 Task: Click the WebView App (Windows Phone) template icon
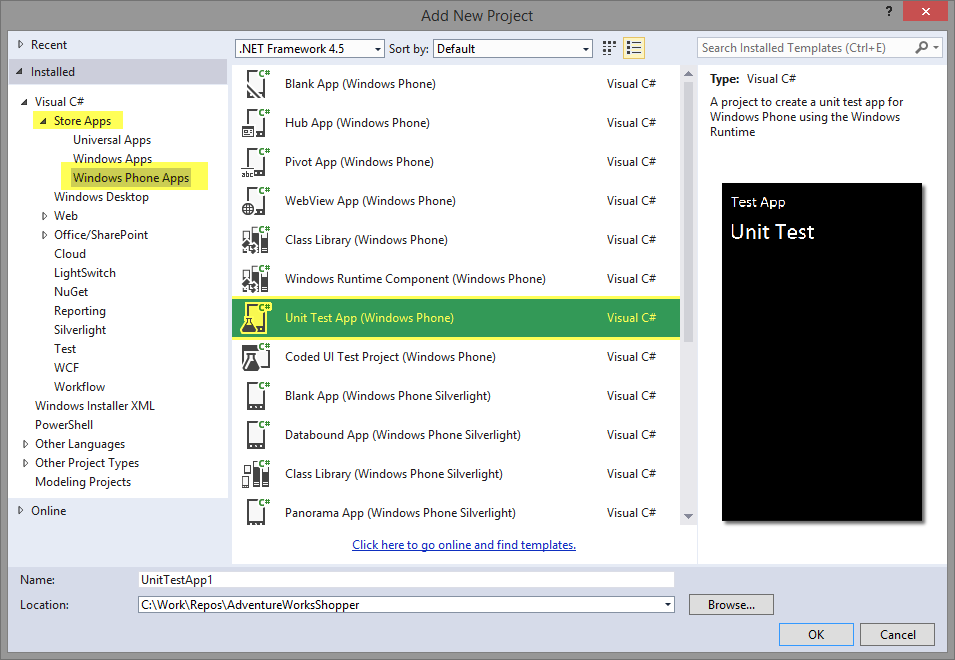pos(256,201)
